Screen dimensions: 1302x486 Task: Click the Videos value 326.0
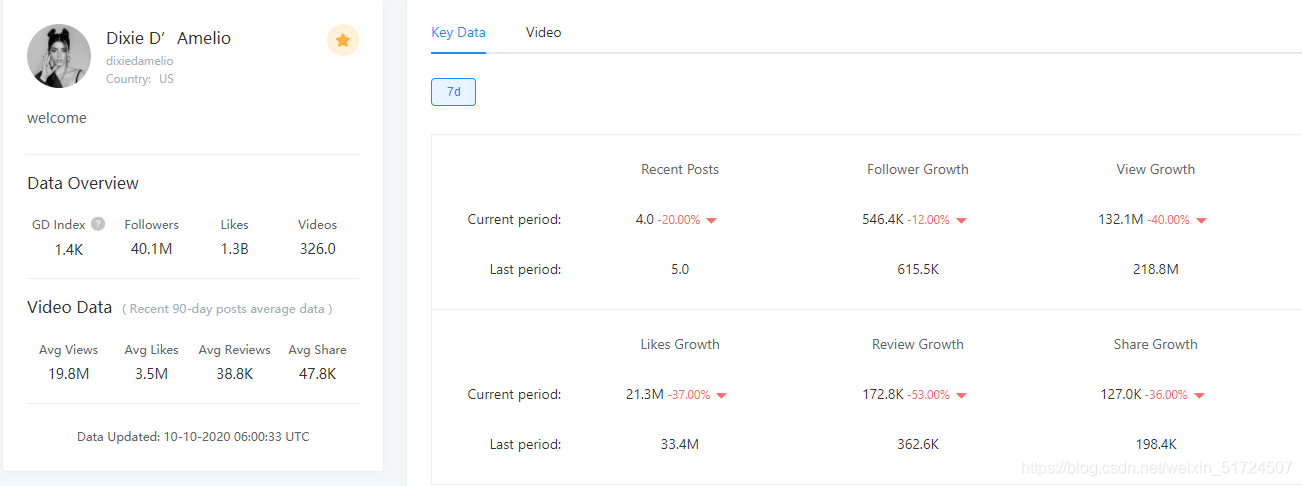coord(318,249)
